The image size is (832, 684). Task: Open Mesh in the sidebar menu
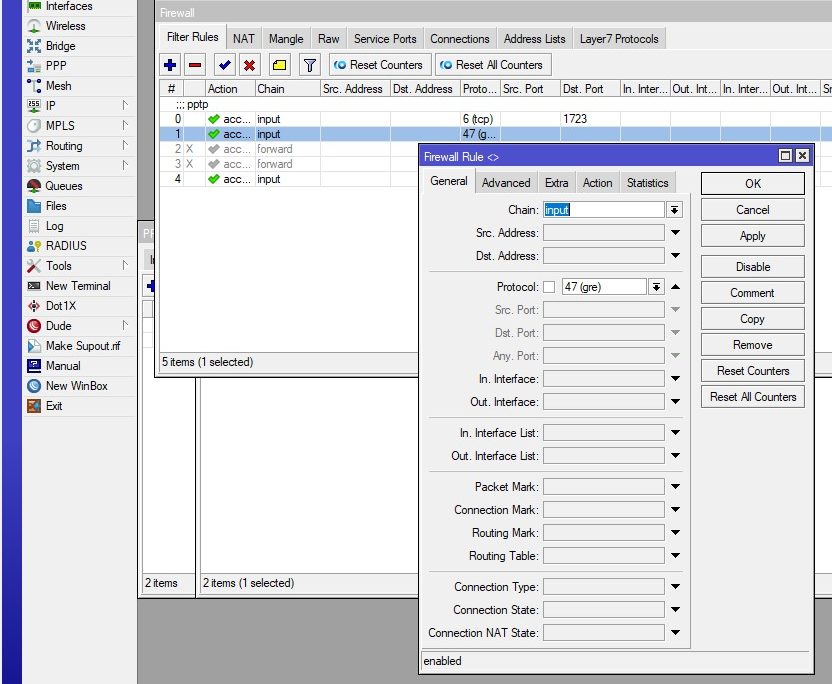point(58,86)
